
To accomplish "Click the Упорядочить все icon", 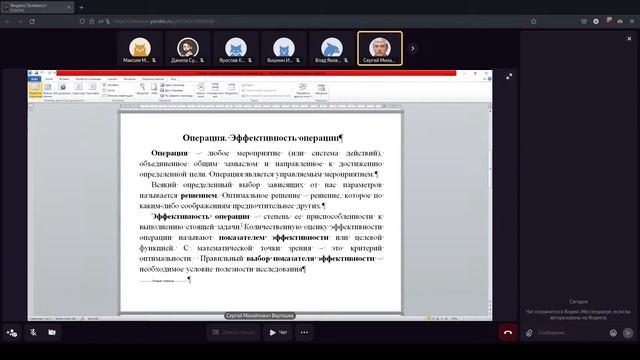I will click(215, 90).
